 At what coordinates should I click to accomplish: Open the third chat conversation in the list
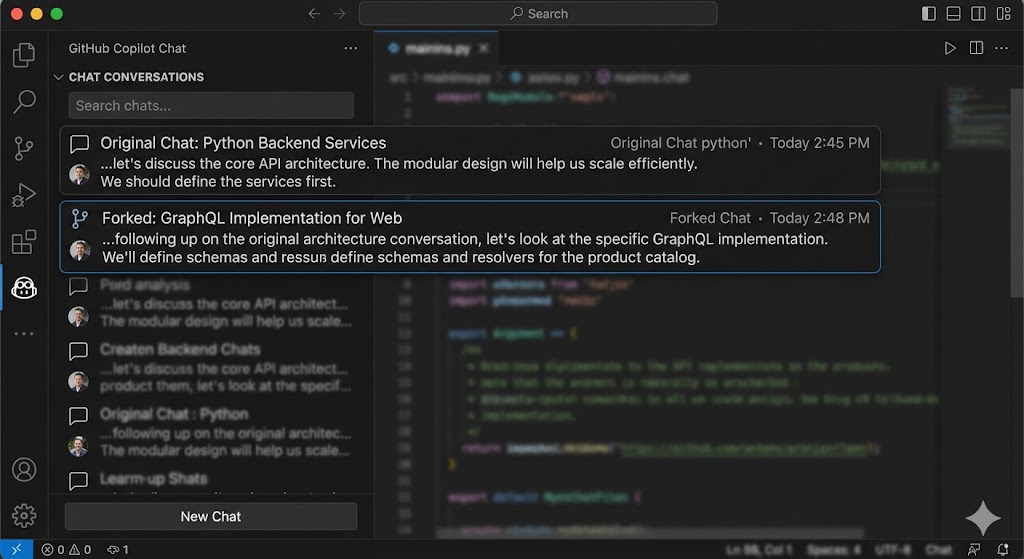(x=211, y=303)
